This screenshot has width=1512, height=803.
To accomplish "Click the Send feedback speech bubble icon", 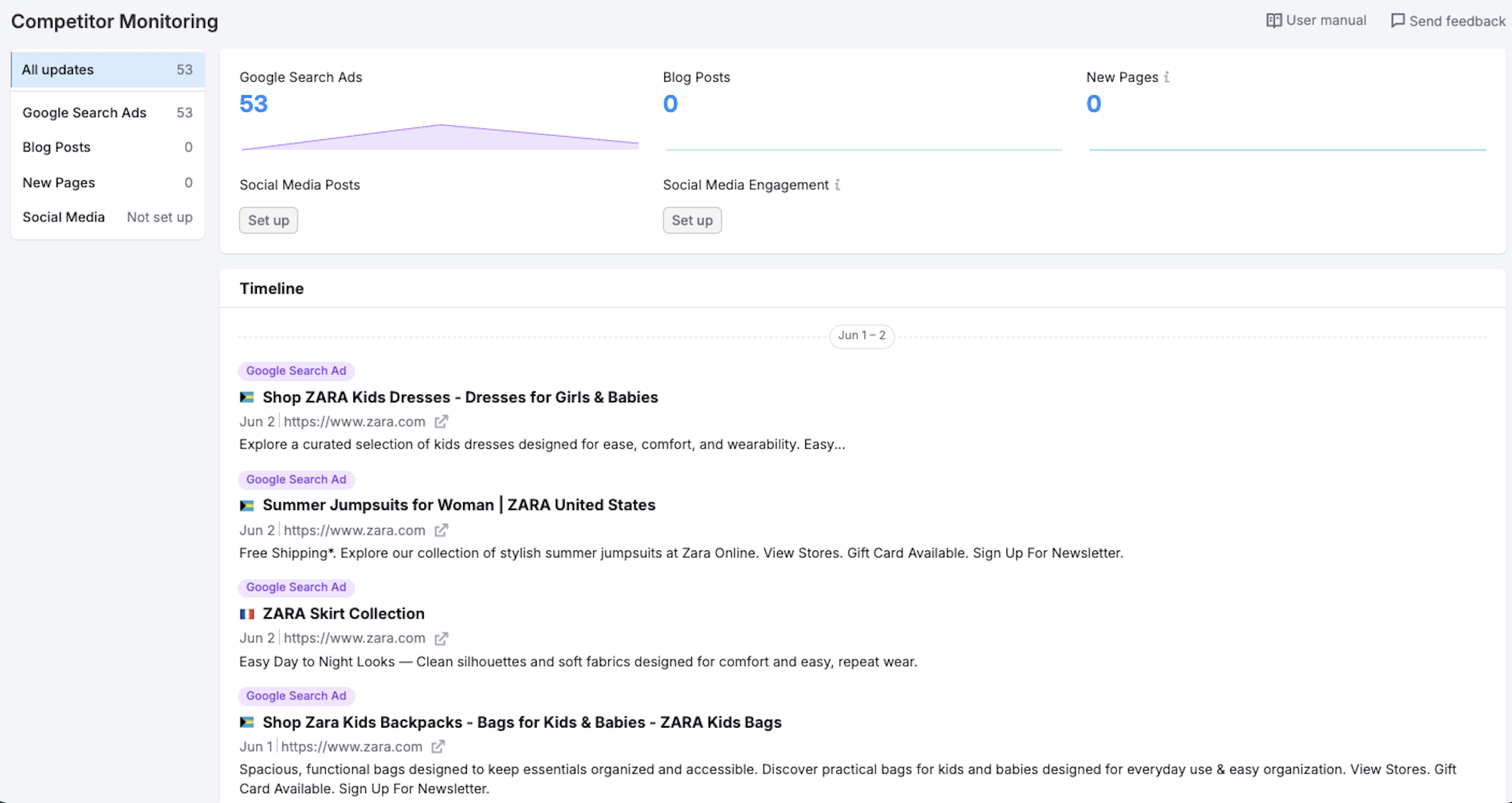I will tap(1398, 21).
